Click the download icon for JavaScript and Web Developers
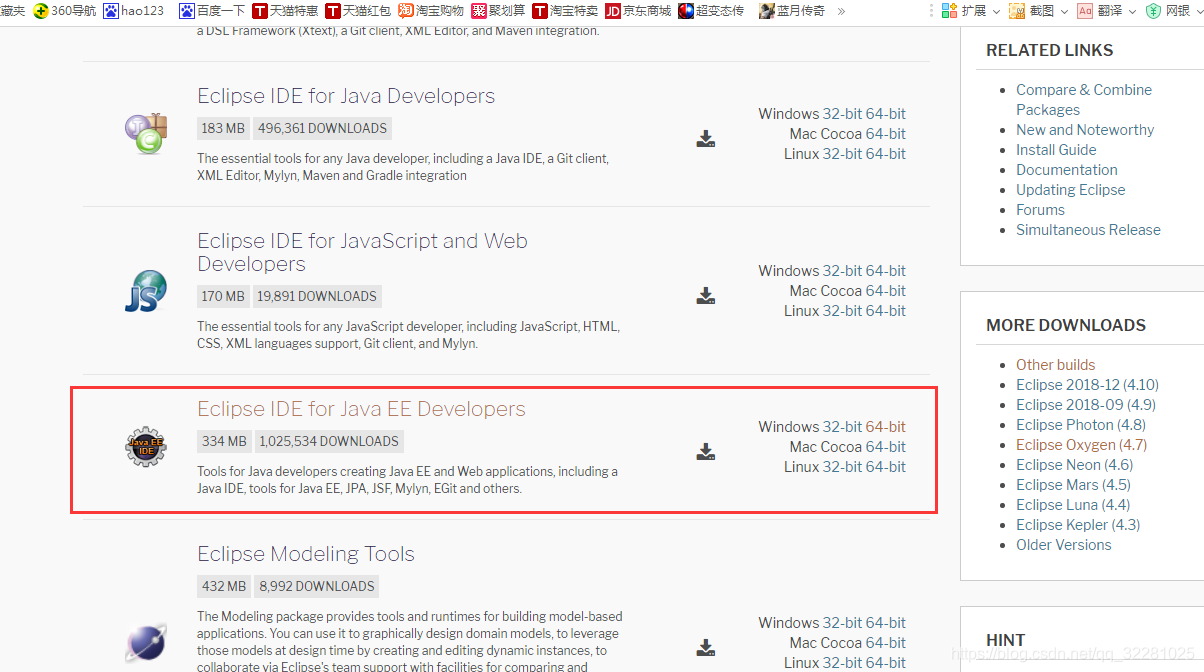This screenshot has width=1204, height=672. [x=706, y=295]
